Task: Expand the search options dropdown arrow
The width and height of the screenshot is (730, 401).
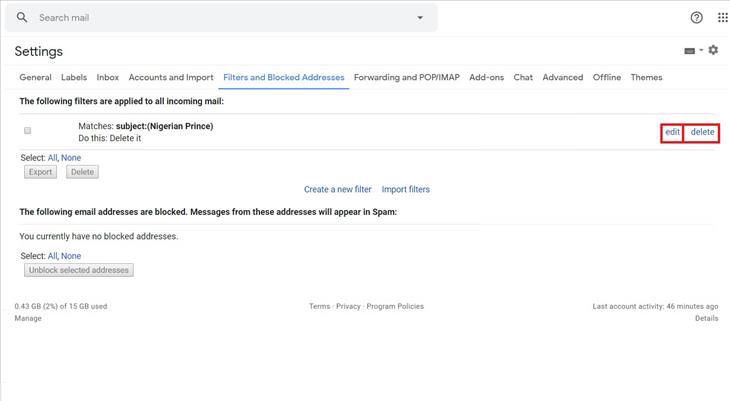Action: tap(420, 18)
